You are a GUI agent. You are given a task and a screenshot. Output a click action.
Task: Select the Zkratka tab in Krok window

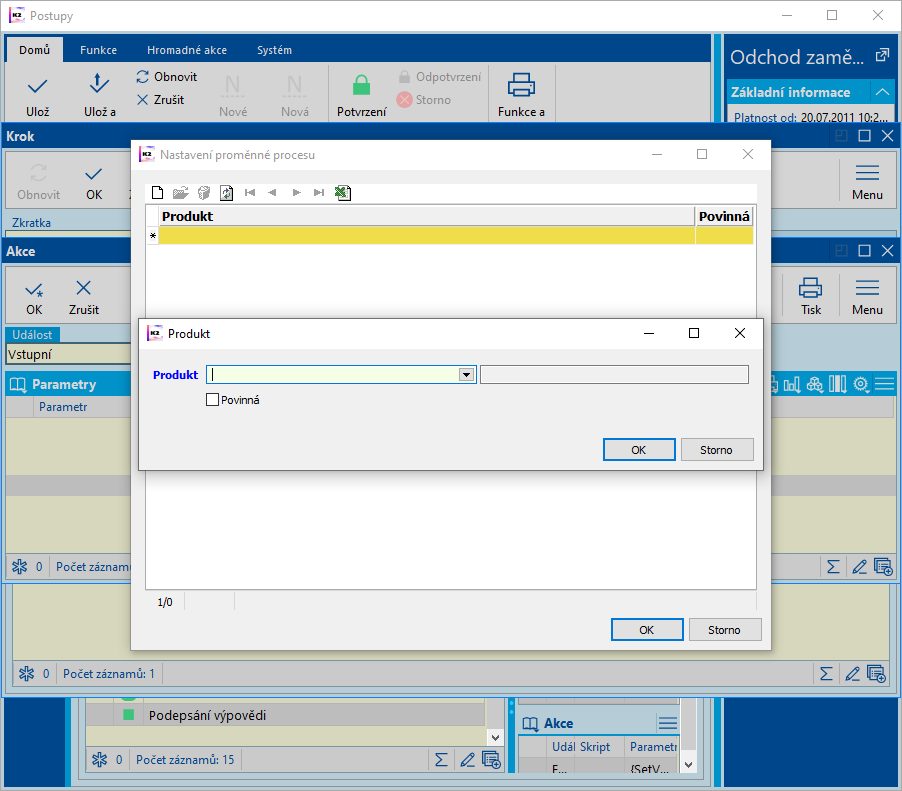click(x=32, y=223)
